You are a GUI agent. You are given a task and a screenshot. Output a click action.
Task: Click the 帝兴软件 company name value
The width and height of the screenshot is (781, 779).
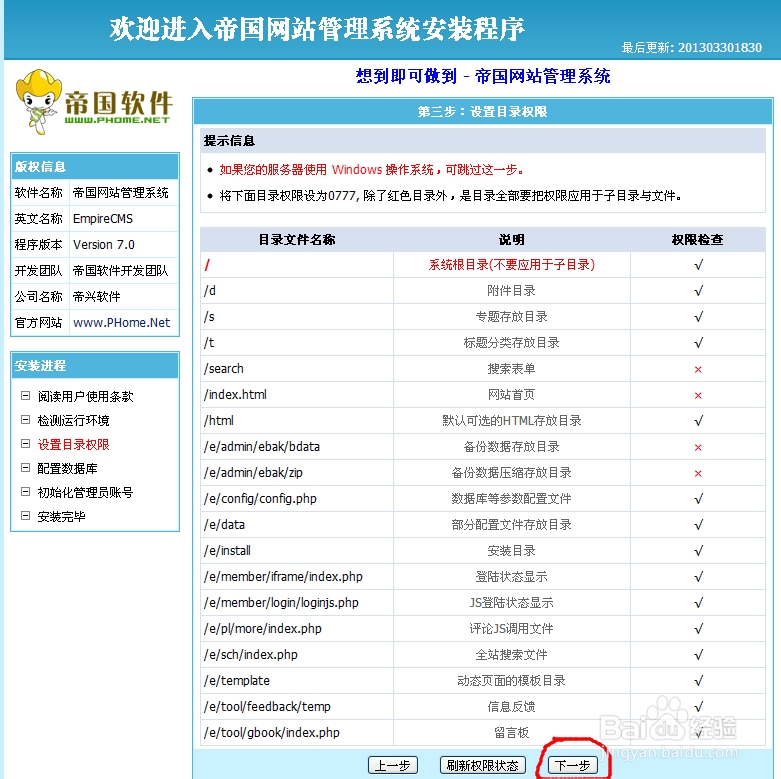tap(97, 297)
